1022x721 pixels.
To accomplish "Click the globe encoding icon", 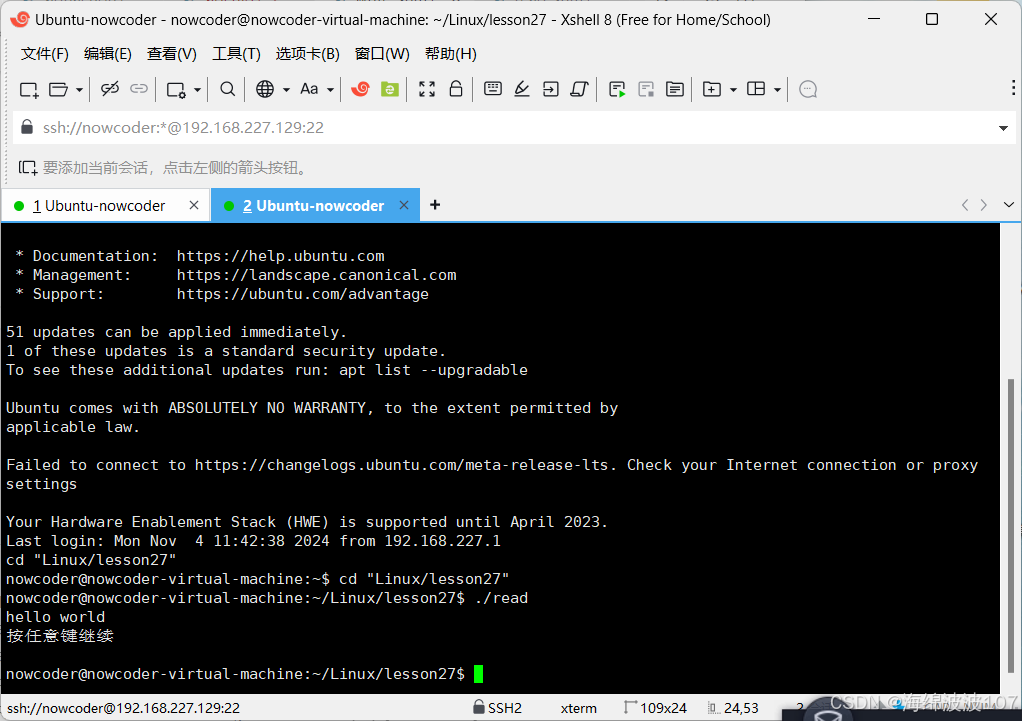I will point(265,89).
